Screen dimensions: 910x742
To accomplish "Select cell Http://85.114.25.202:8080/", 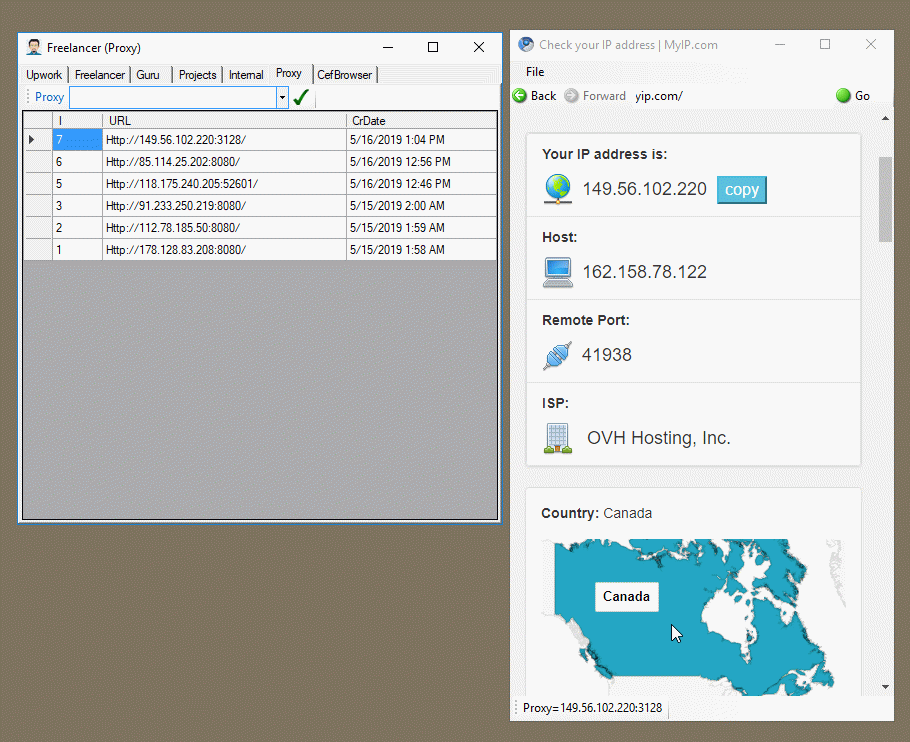I will [x=225, y=162].
